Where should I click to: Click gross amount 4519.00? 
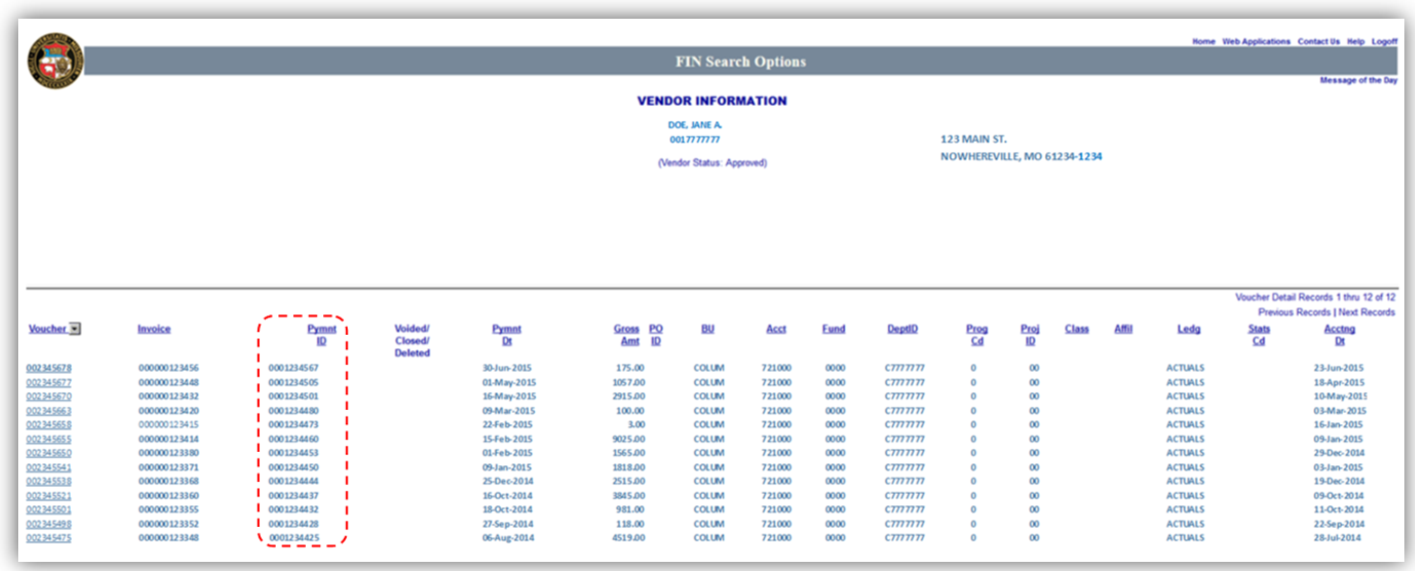(x=628, y=538)
